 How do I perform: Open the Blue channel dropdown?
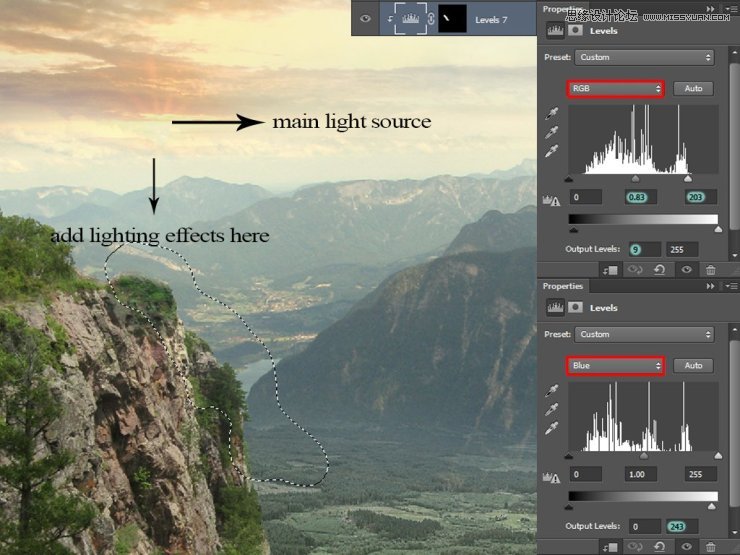click(x=616, y=366)
